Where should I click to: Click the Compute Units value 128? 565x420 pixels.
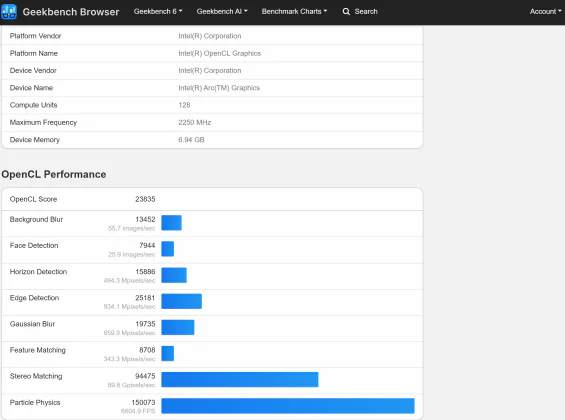184,105
